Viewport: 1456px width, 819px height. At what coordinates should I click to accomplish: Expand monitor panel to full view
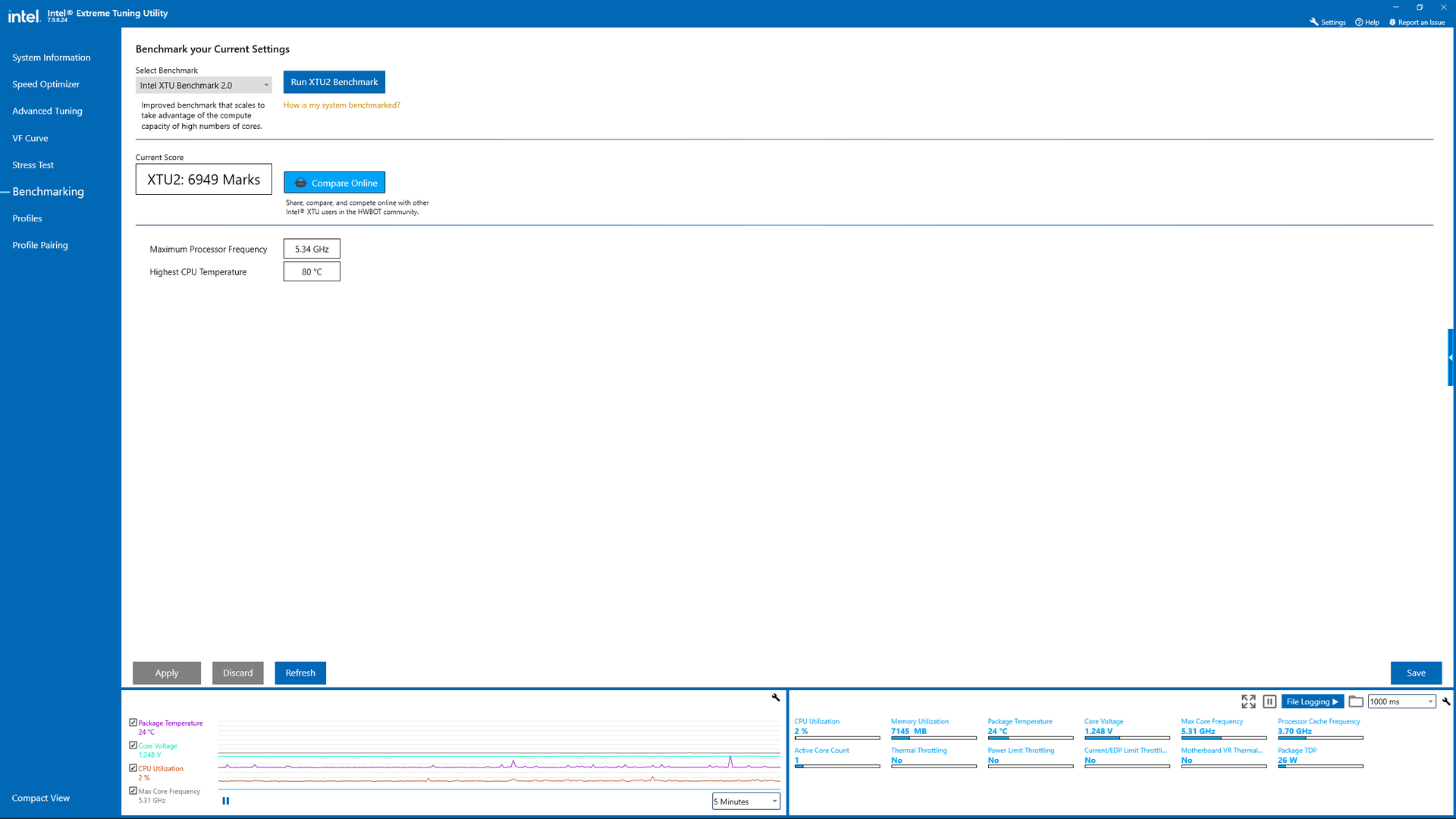(x=1248, y=701)
